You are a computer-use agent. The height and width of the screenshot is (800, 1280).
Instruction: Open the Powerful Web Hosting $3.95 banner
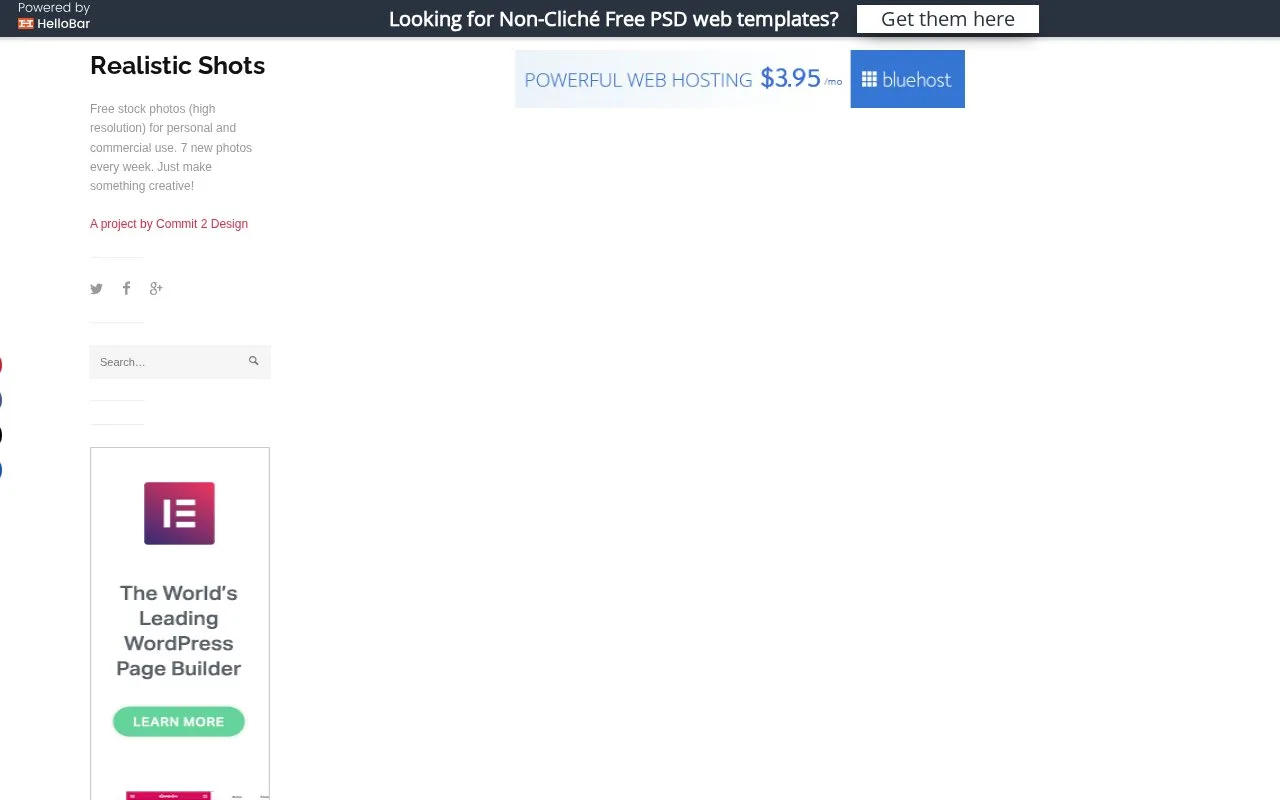click(x=740, y=79)
